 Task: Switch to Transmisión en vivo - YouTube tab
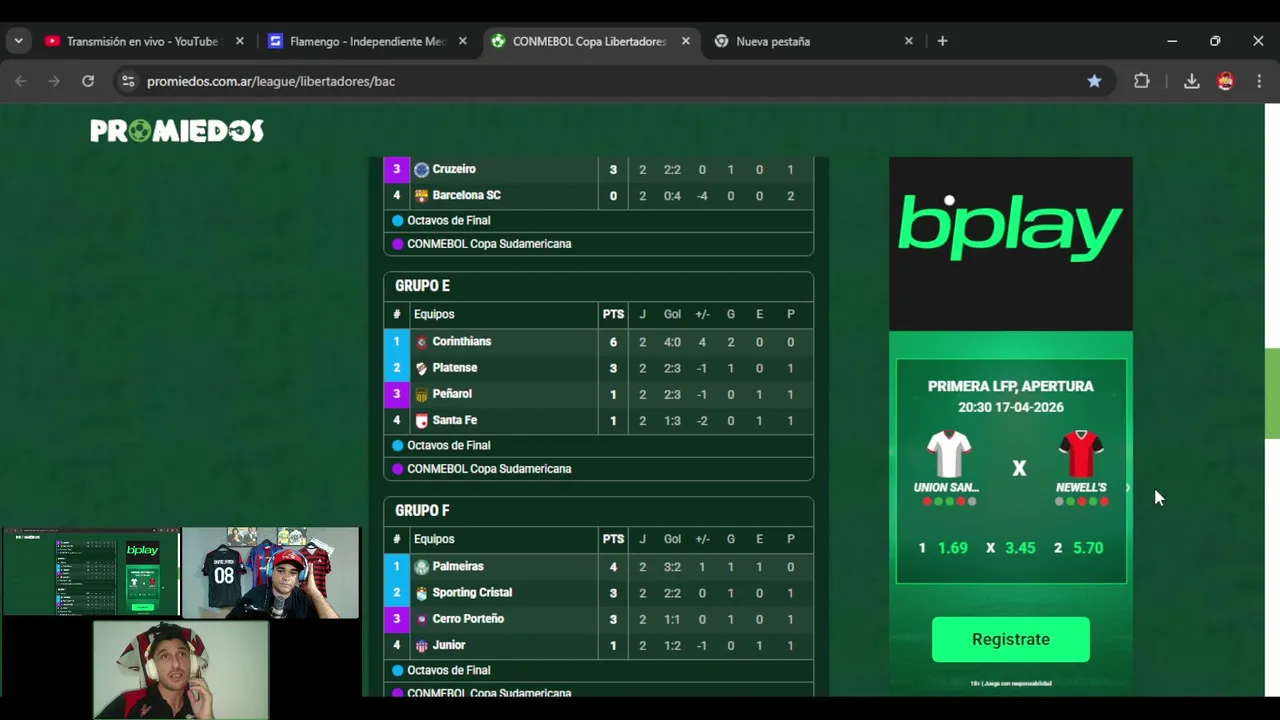click(x=142, y=41)
